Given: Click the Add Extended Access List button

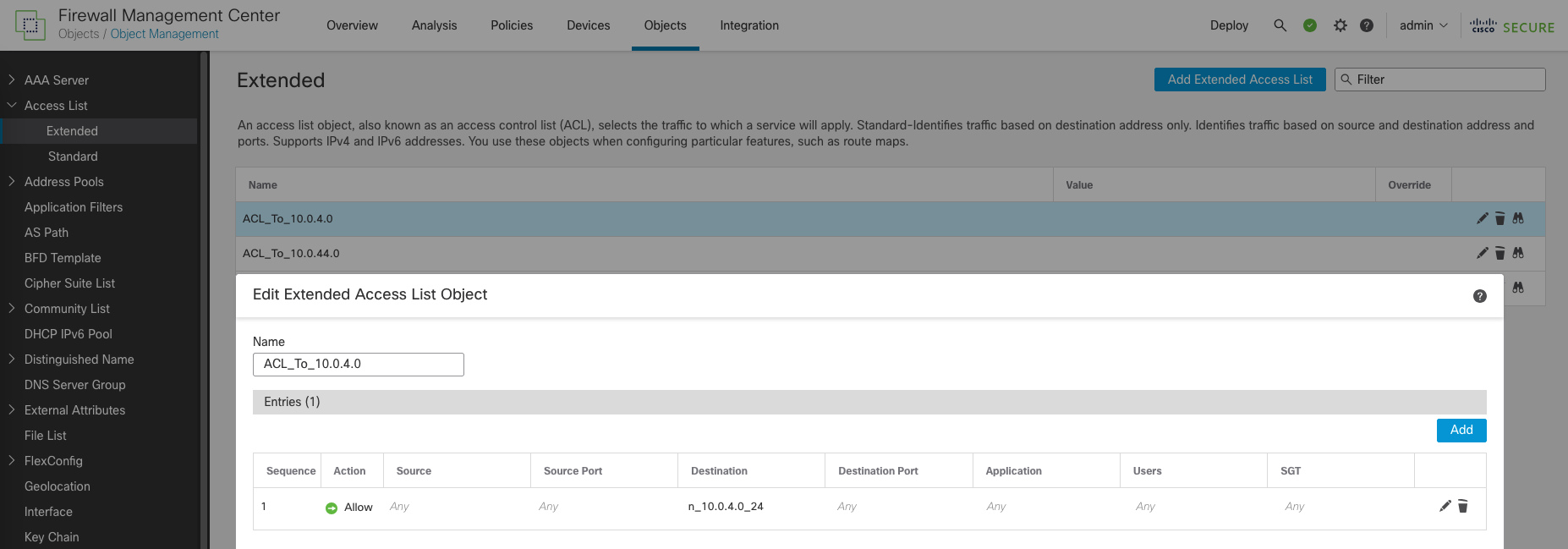Looking at the screenshot, I should point(1239,80).
